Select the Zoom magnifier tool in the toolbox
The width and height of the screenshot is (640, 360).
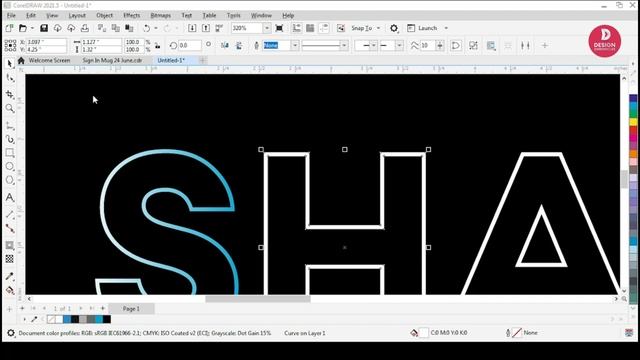10,108
